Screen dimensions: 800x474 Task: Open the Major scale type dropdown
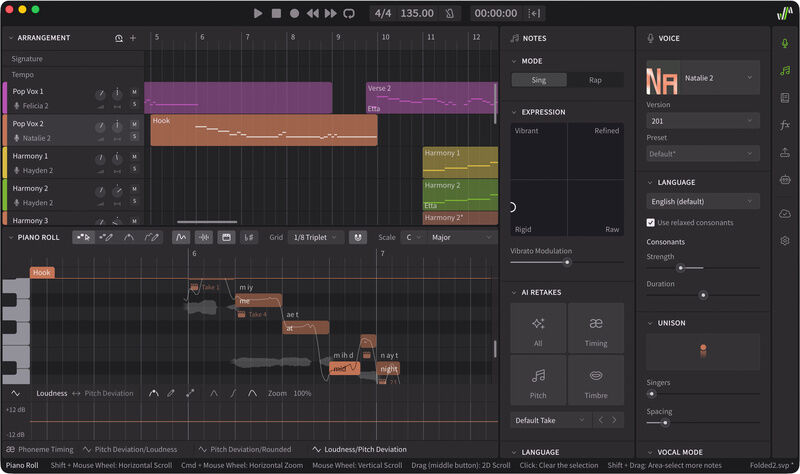462,237
